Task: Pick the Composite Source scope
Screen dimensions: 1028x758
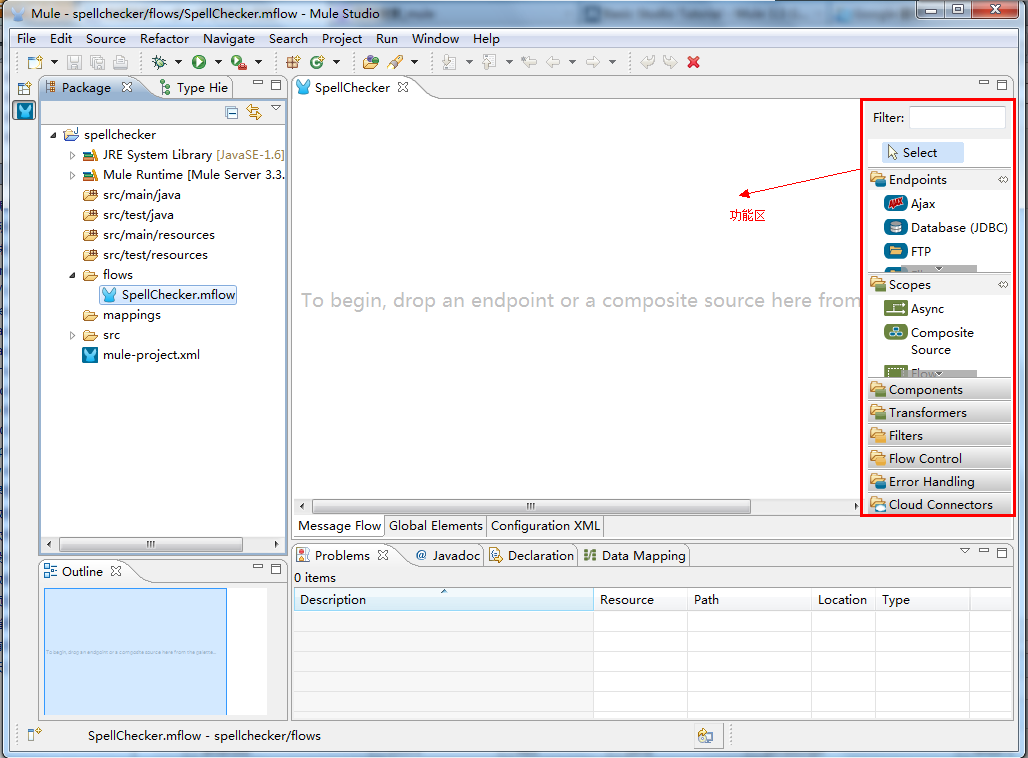Action: click(x=929, y=340)
